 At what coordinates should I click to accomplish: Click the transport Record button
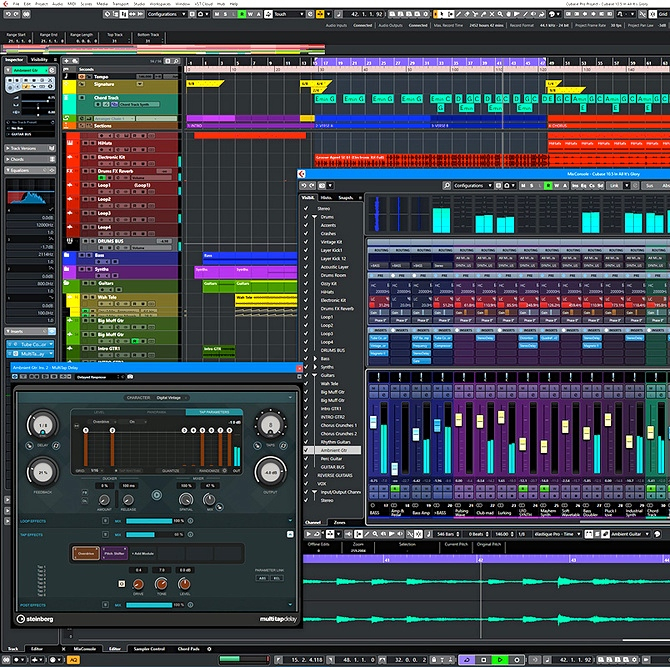tap(516, 660)
